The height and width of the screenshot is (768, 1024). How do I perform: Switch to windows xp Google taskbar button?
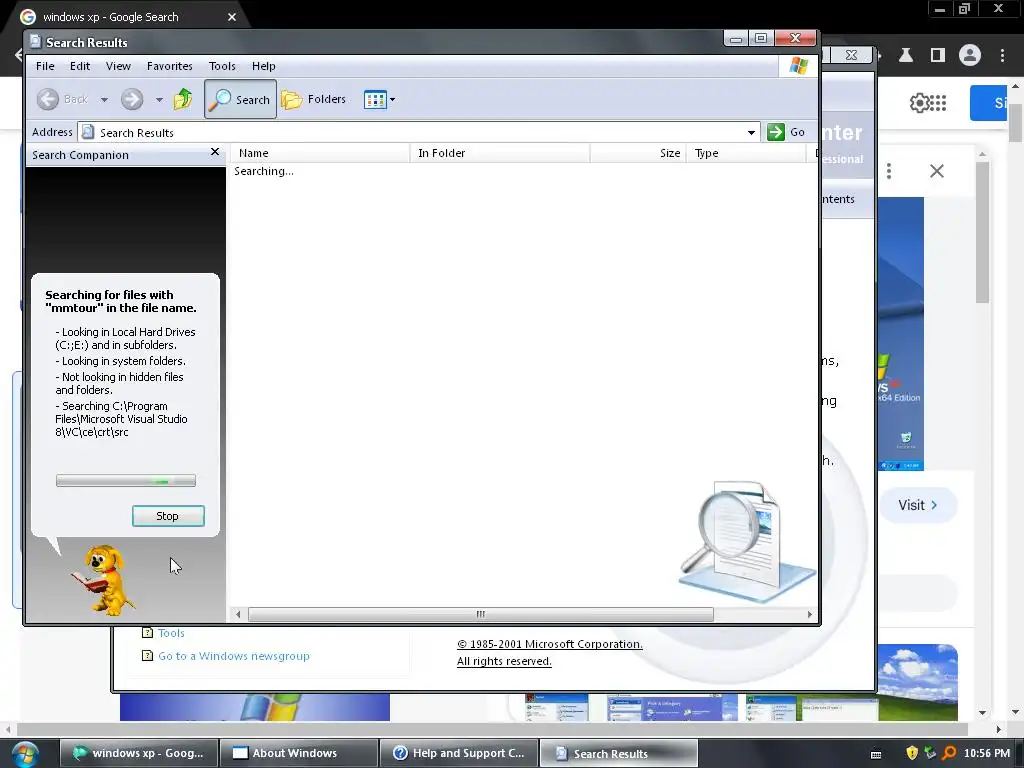[x=138, y=753]
